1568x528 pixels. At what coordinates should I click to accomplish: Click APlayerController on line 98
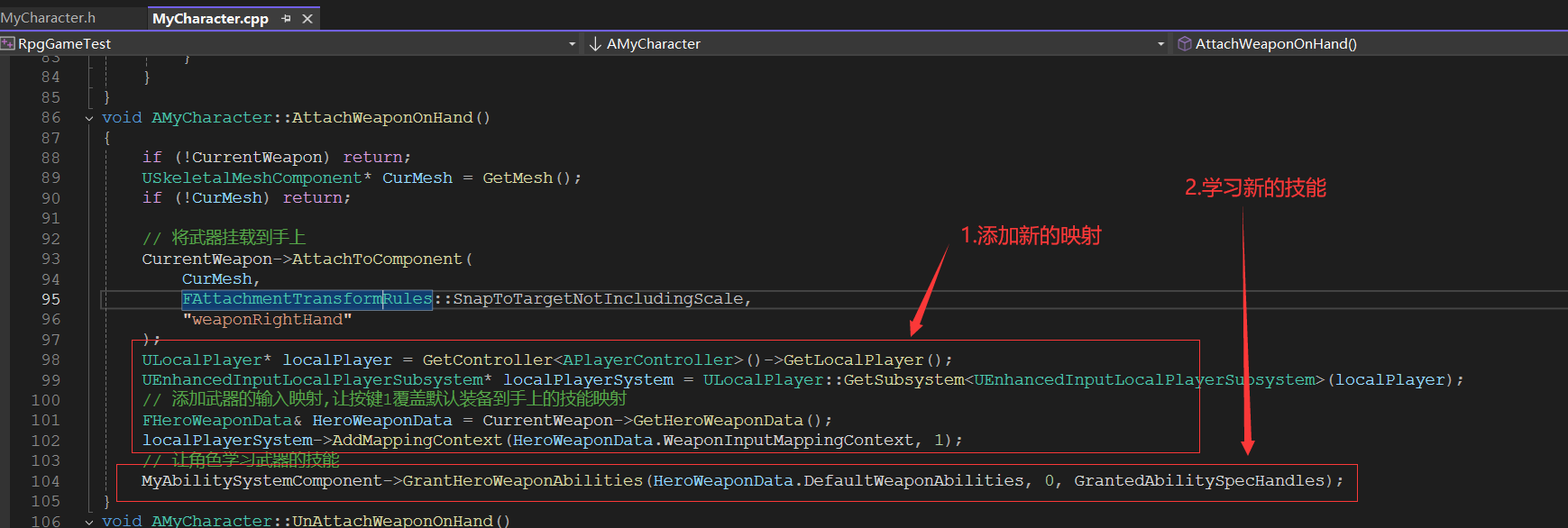[x=648, y=360]
